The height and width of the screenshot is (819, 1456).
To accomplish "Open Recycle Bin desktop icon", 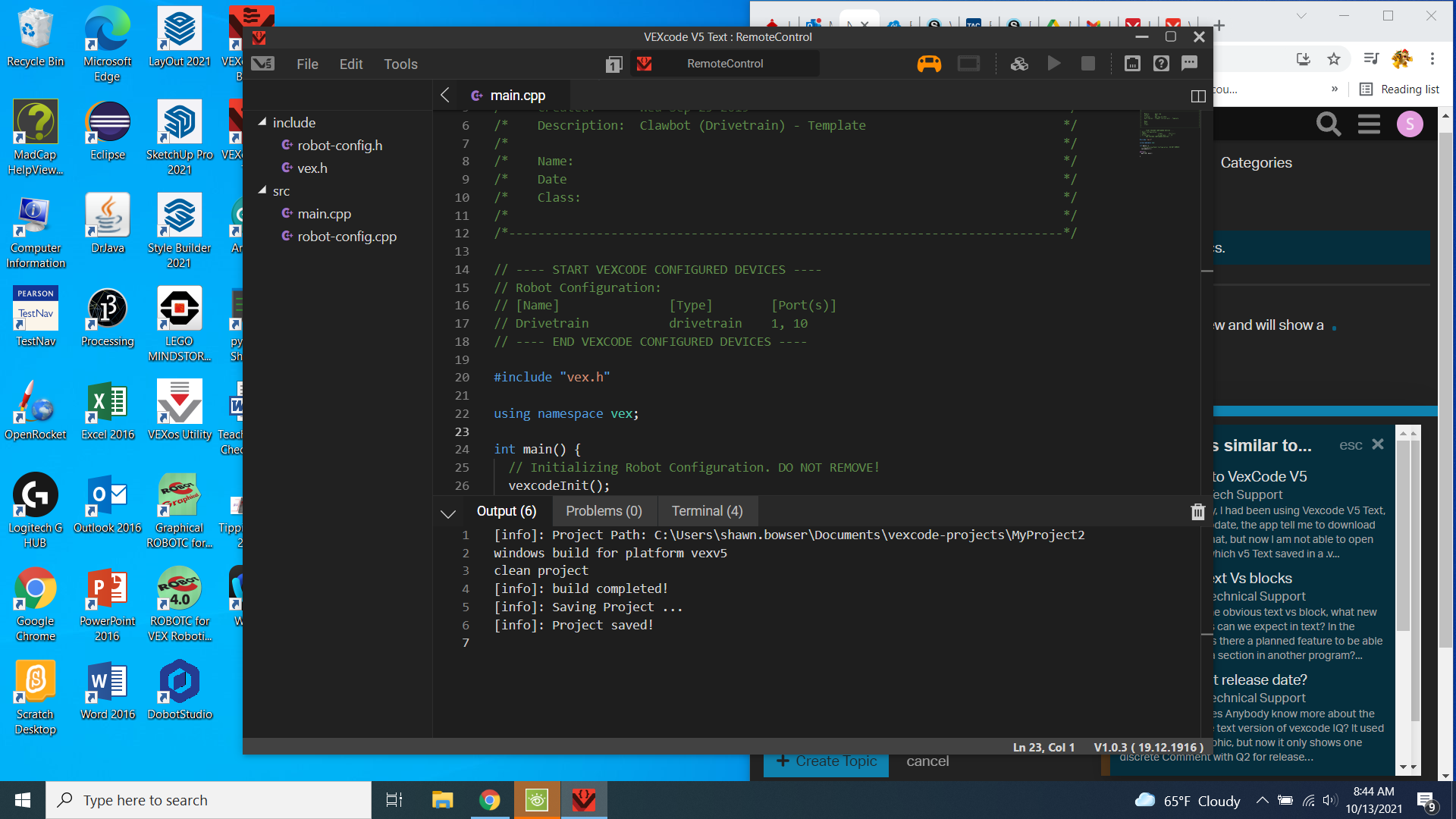I will click(x=35, y=38).
